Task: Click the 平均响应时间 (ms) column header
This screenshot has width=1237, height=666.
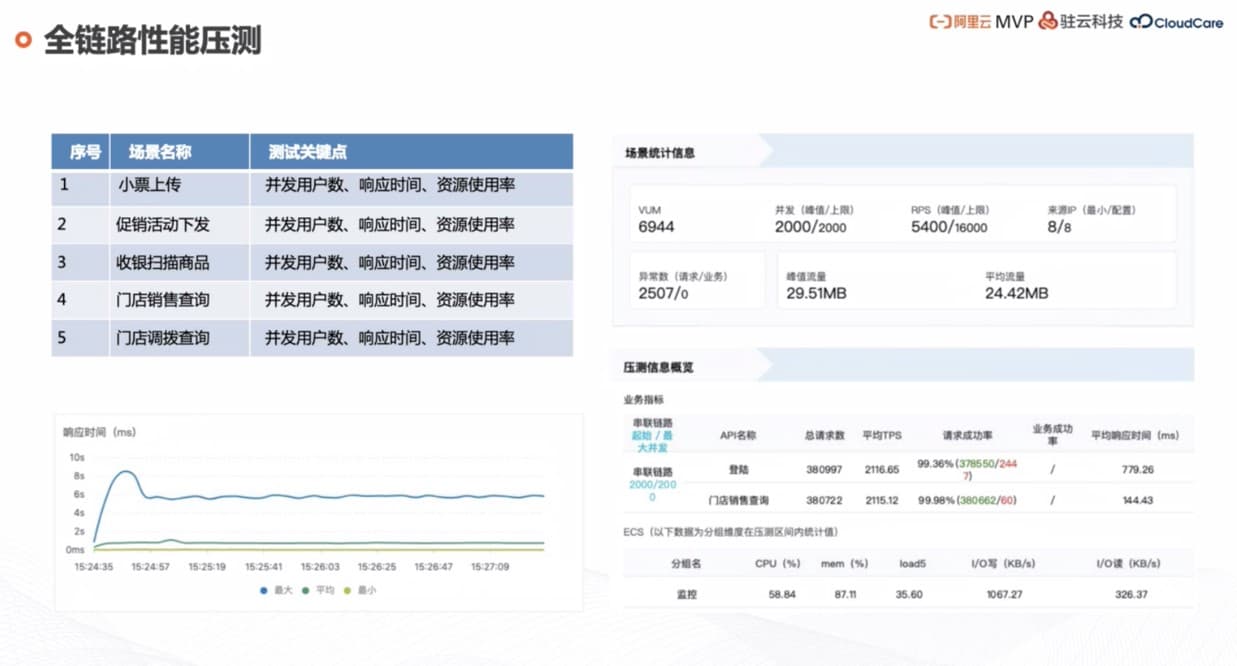Action: pyautogui.click(x=1135, y=435)
